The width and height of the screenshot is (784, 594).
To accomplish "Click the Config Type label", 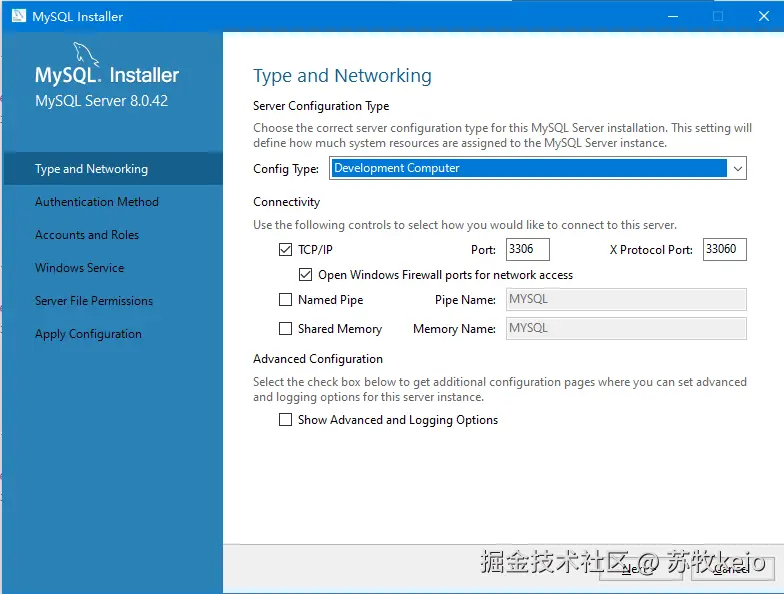I will (286, 169).
